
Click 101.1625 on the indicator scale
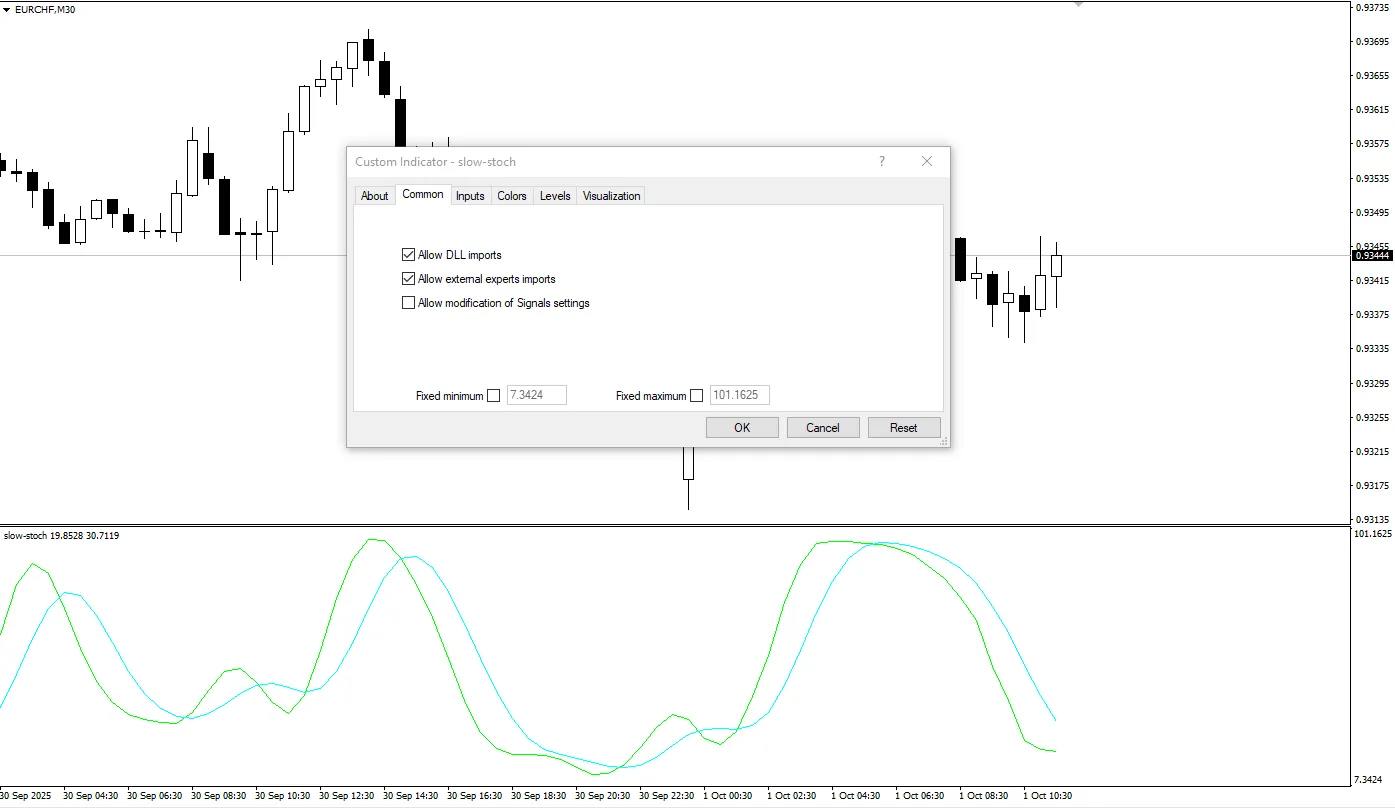(x=1372, y=535)
